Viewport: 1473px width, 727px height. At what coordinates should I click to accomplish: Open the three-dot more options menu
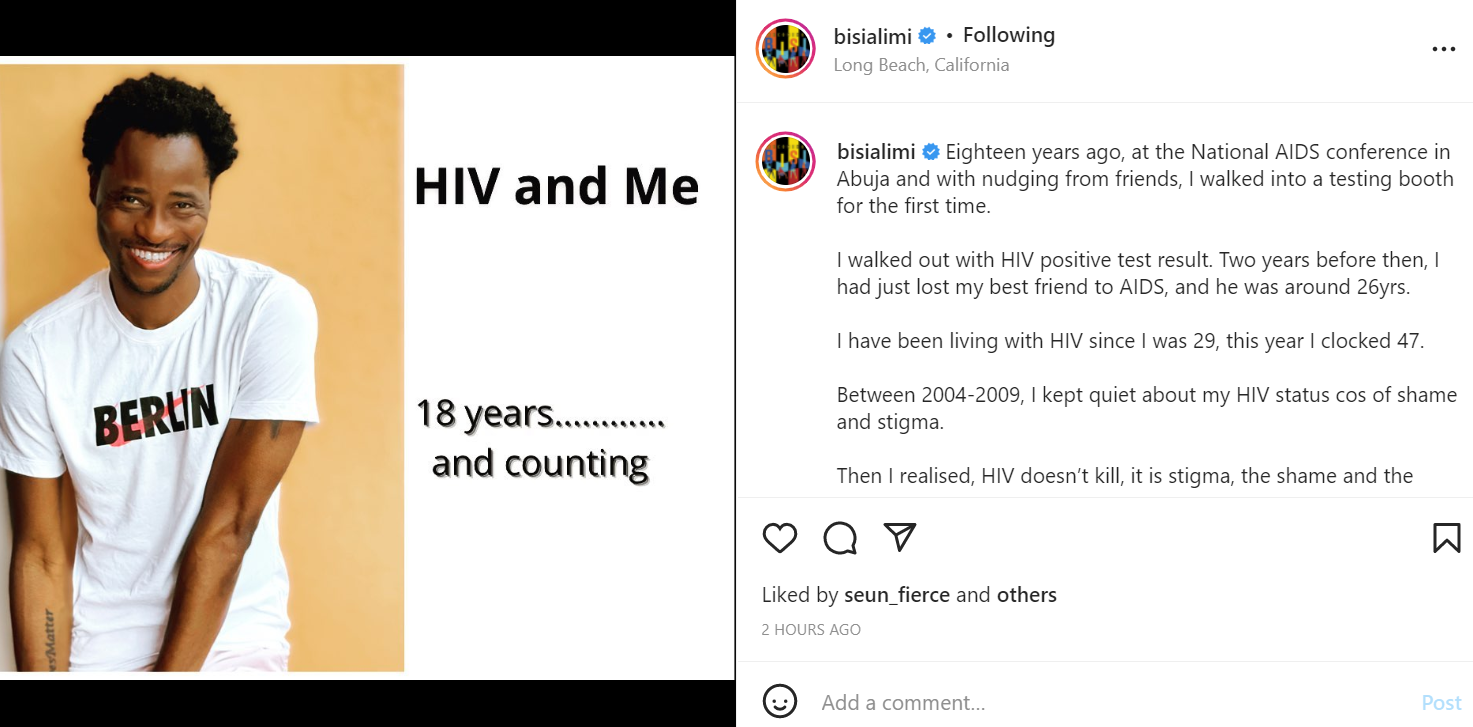point(1443,49)
